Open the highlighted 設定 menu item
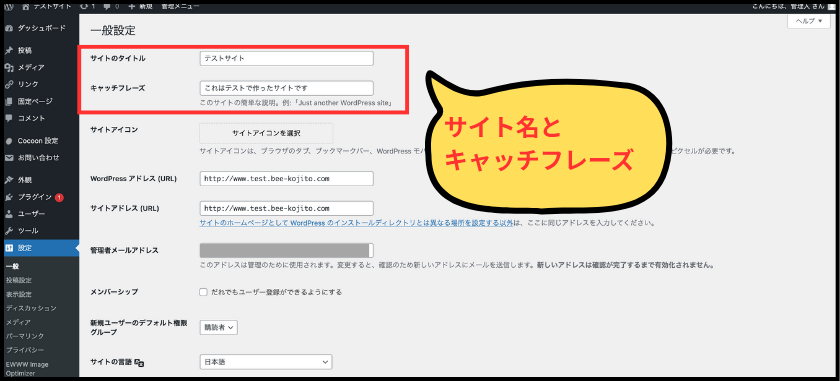This screenshot has height=381, width=840. tap(40, 248)
